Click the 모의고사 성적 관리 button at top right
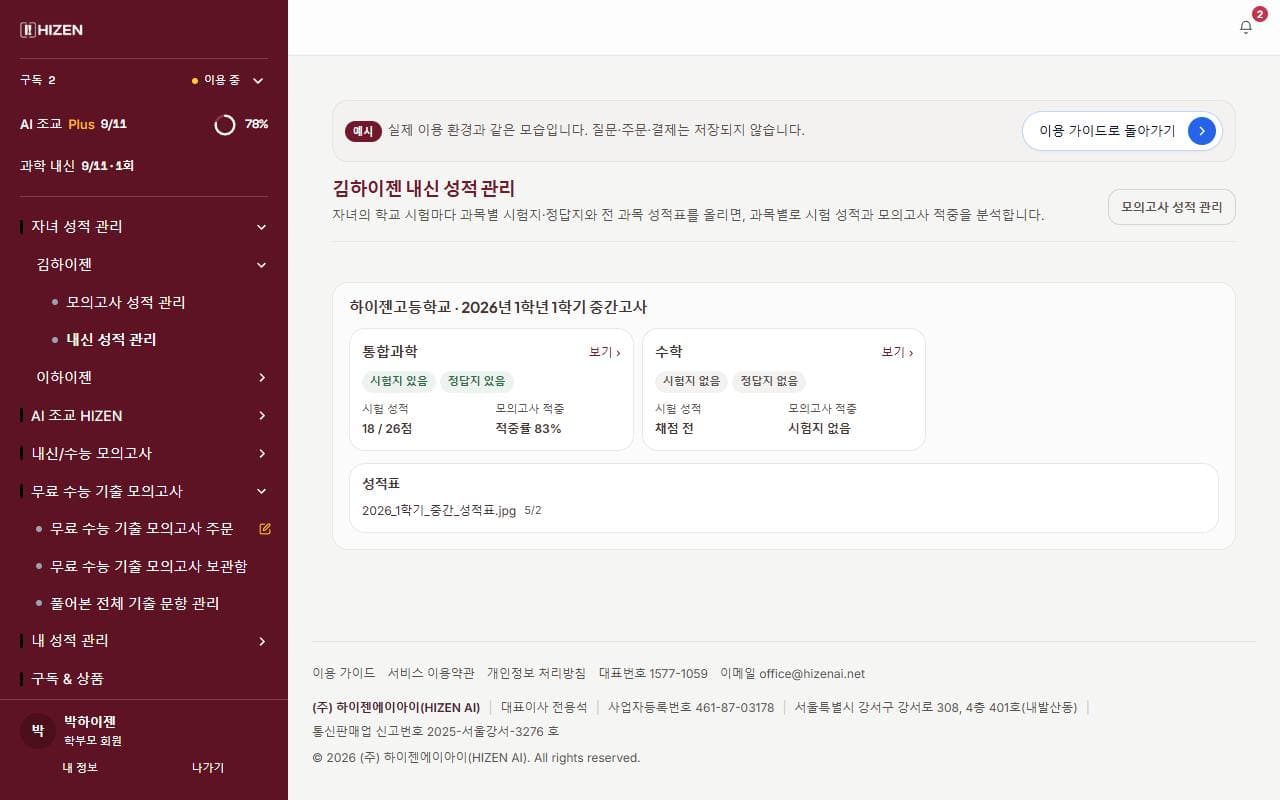The width and height of the screenshot is (1280, 800). click(x=1171, y=207)
